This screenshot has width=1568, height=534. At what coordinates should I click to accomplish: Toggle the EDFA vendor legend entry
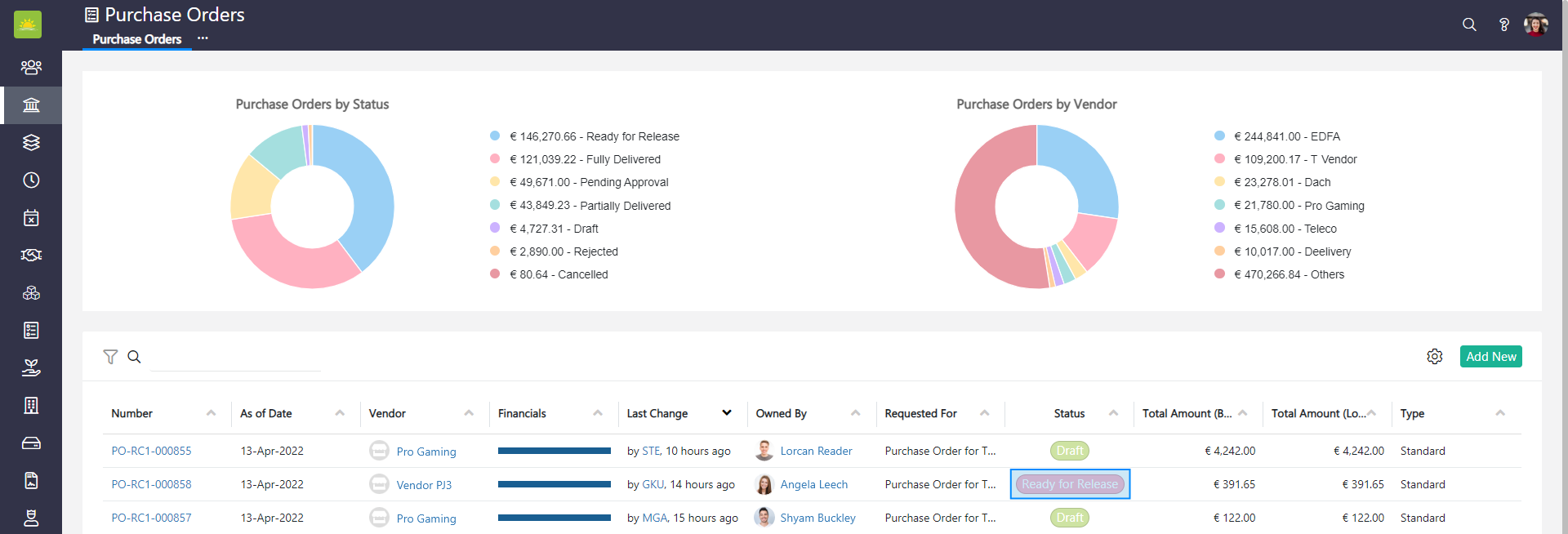[1286, 136]
